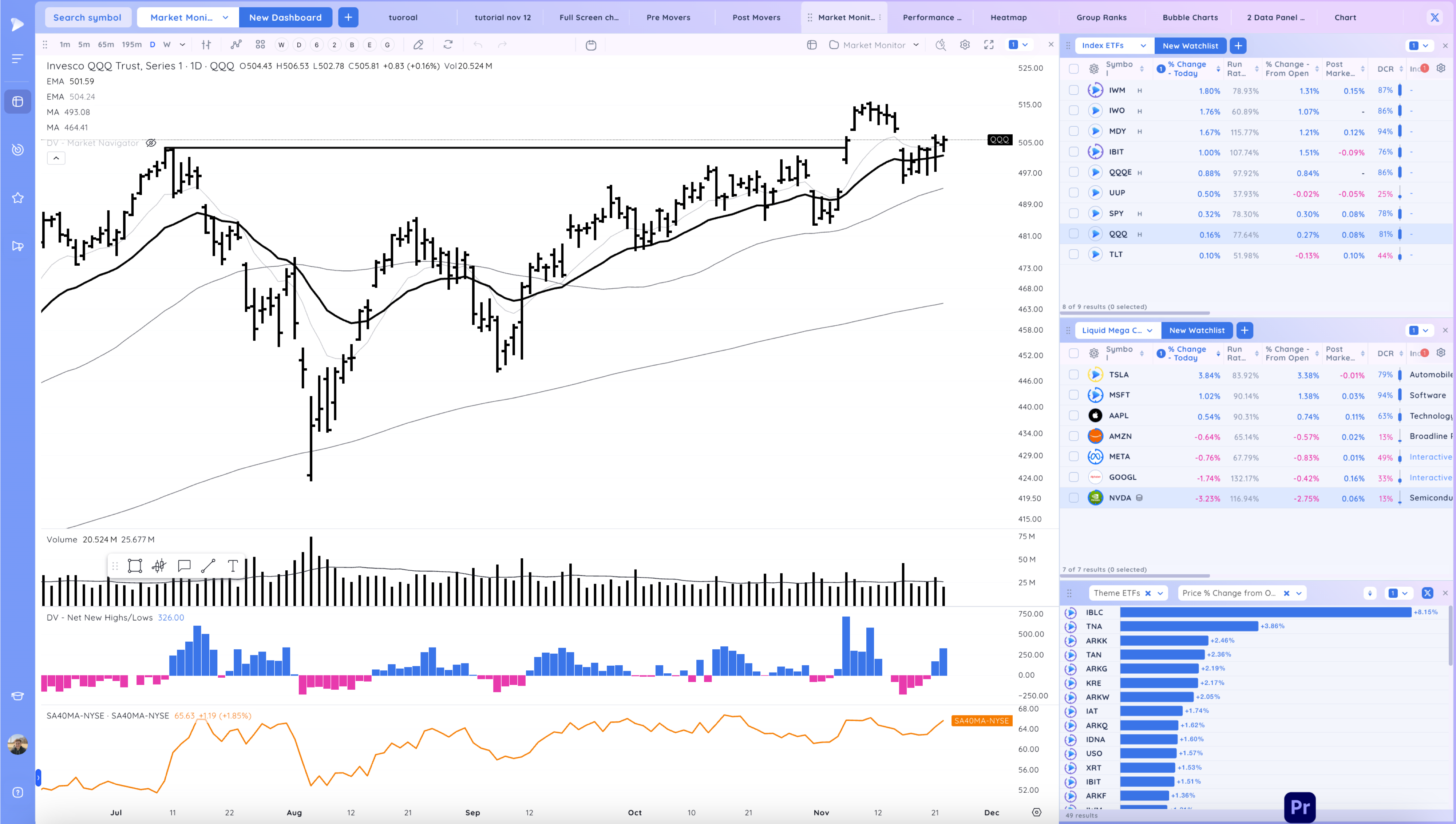Image resolution: width=1456 pixels, height=824 pixels.
Task: Click the fullscreen chart icon
Action: coord(989,45)
